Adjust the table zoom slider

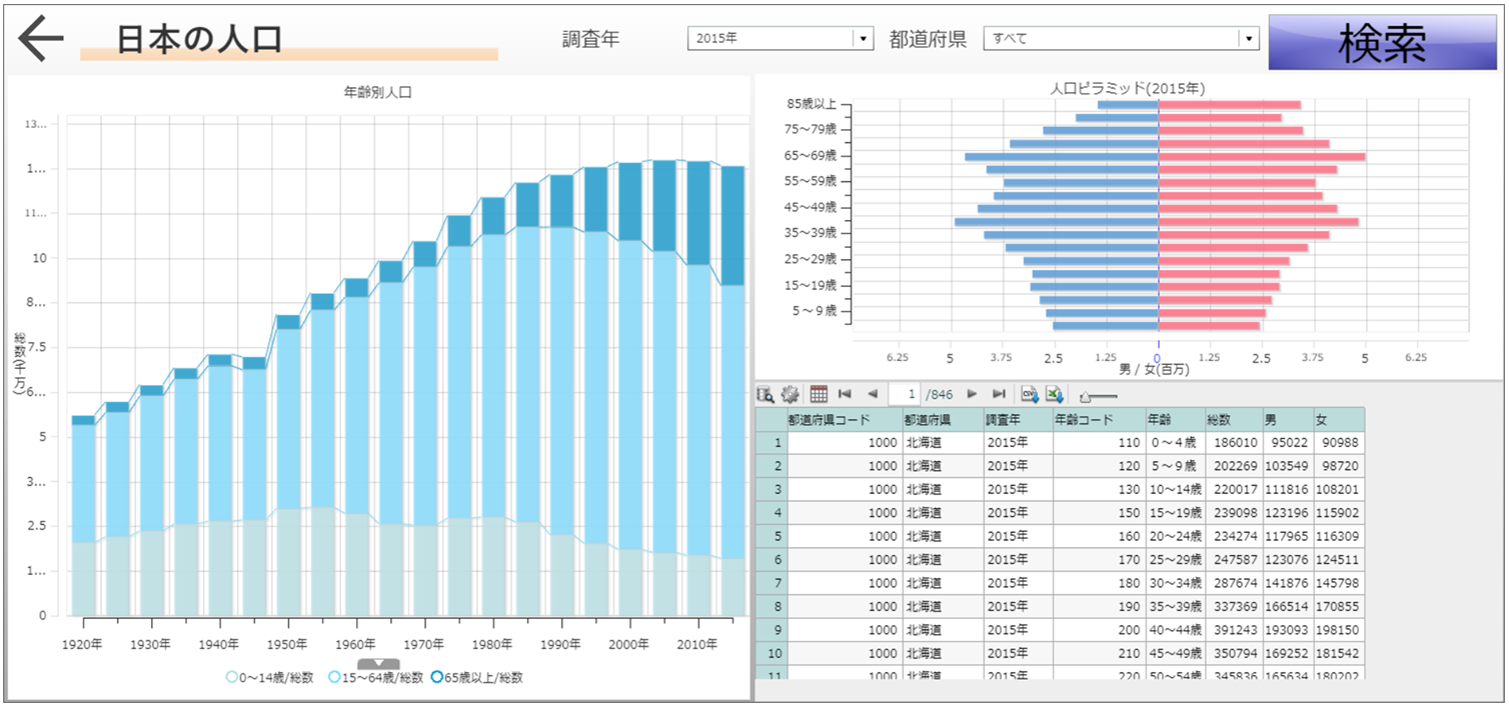(1086, 397)
